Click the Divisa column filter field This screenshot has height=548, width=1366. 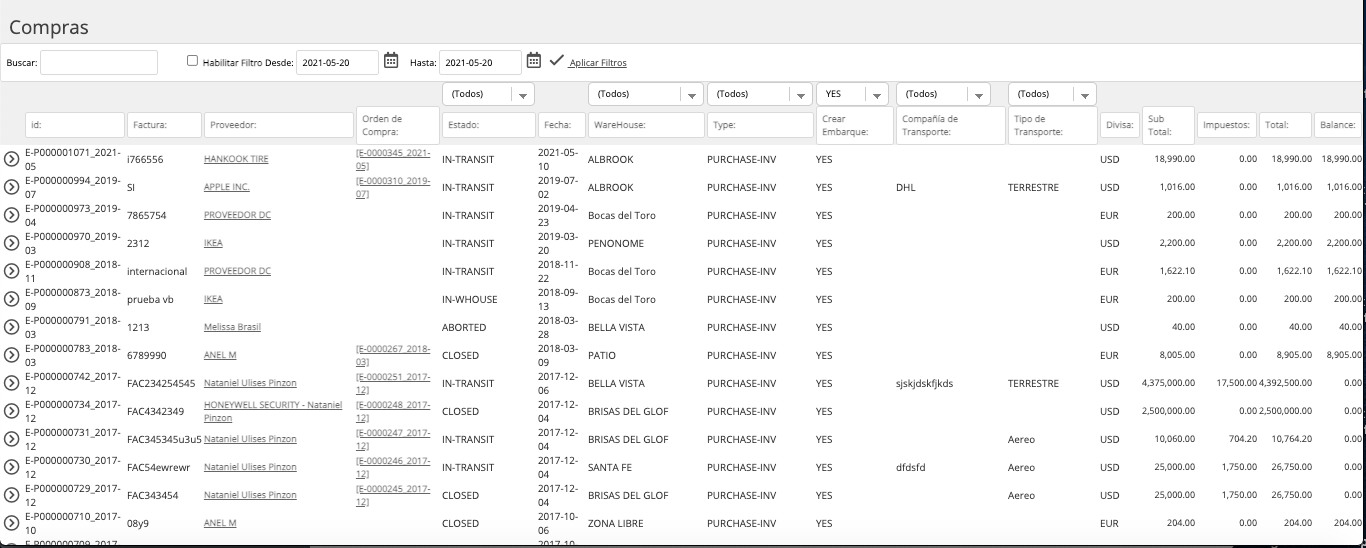[1119, 125]
